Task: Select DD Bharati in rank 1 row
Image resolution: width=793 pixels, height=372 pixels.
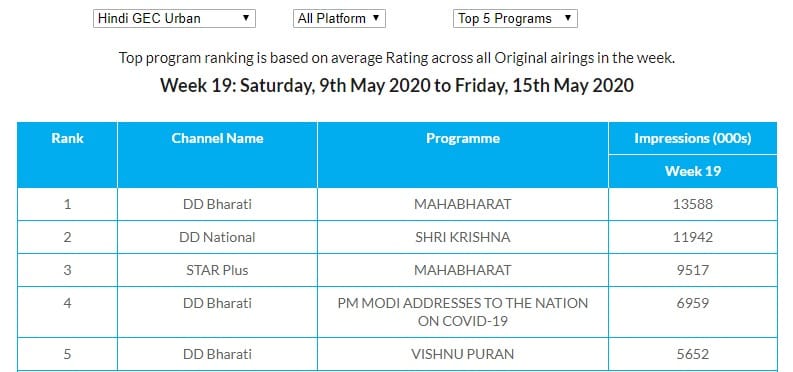Action: click(x=217, y=204)
